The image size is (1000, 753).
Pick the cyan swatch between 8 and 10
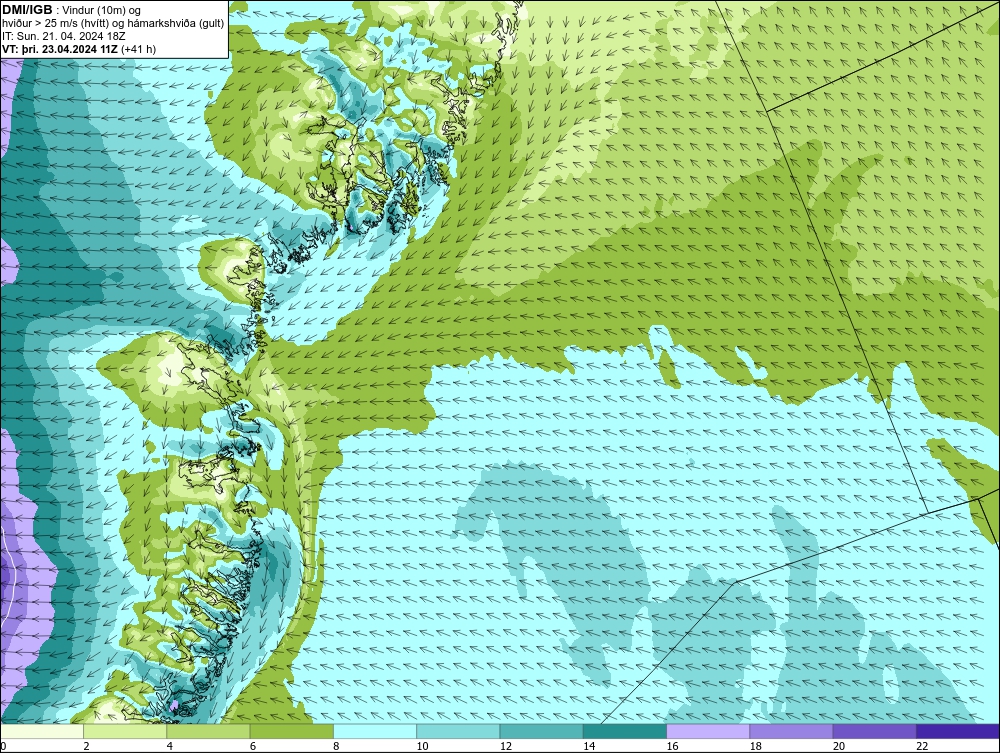point(375,731)
